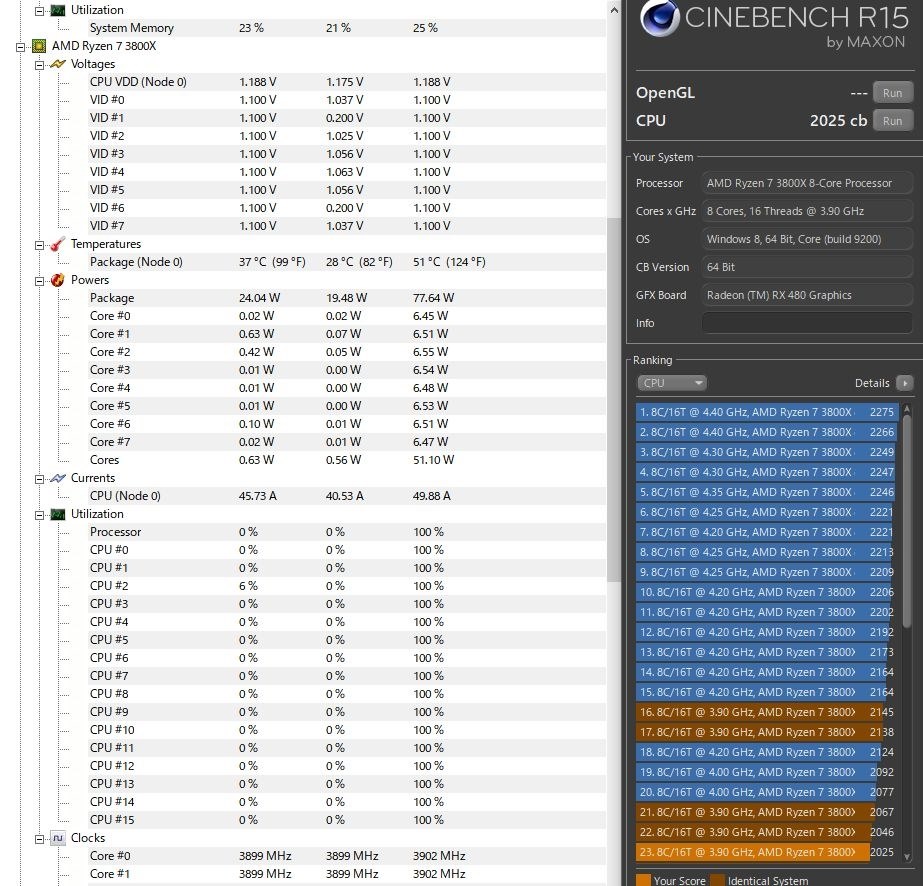Select the Processor utilization row
This screenshot has height=886, width=923.
[346, 532]
